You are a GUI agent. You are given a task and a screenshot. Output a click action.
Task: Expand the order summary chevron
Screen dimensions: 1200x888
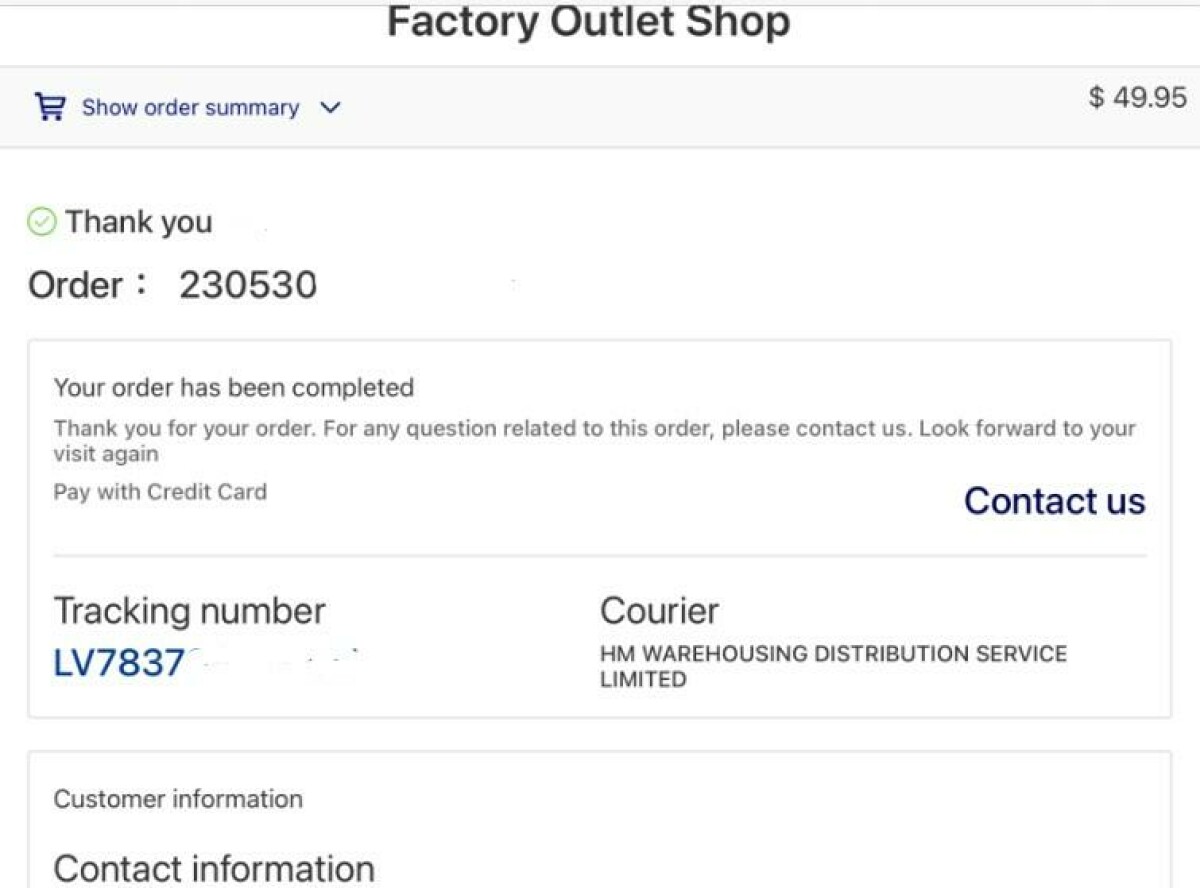(330, 108)
